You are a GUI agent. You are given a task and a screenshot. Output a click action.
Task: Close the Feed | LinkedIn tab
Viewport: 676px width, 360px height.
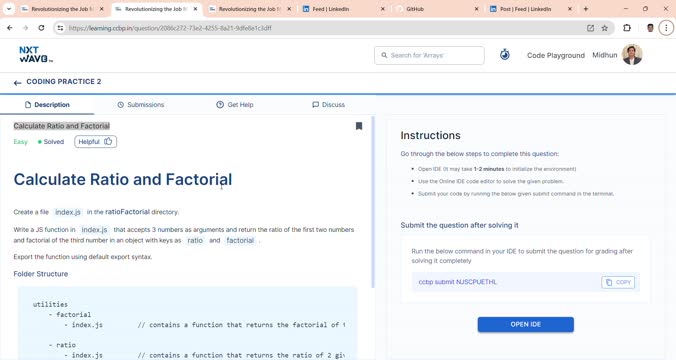(x=382, y=9)
